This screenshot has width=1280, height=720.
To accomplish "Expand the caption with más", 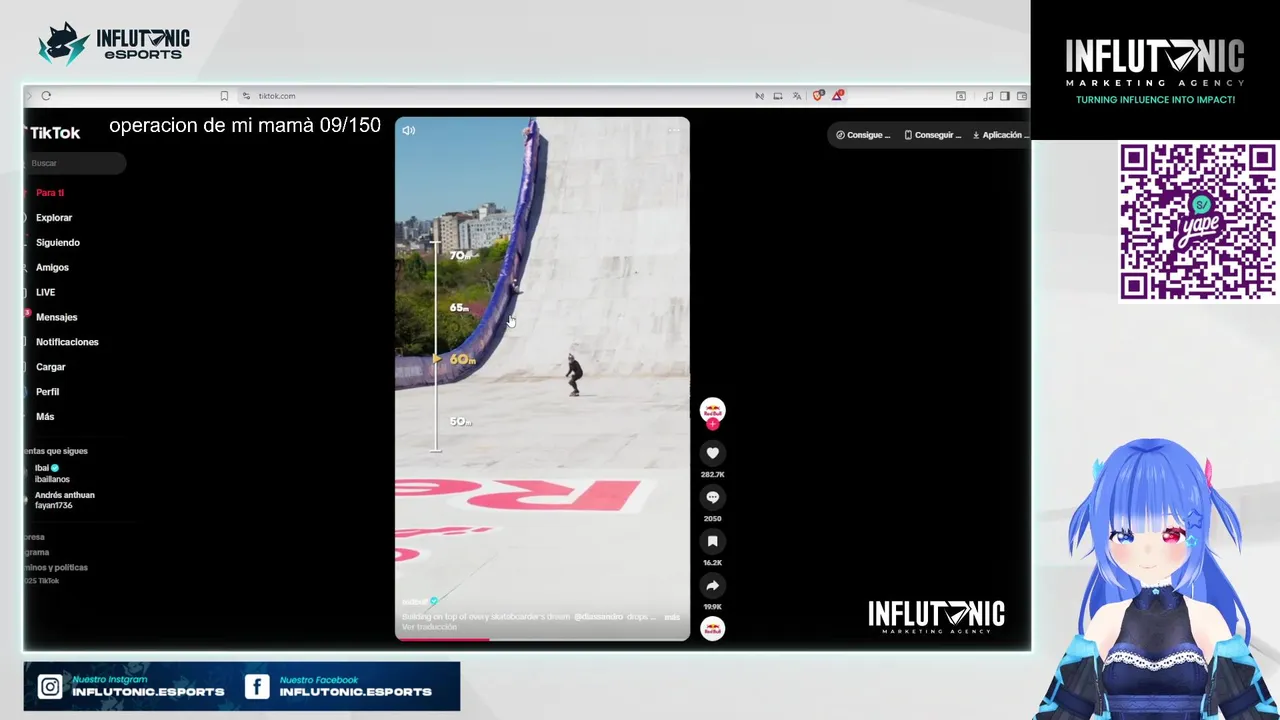I will [x=672, y=617].
